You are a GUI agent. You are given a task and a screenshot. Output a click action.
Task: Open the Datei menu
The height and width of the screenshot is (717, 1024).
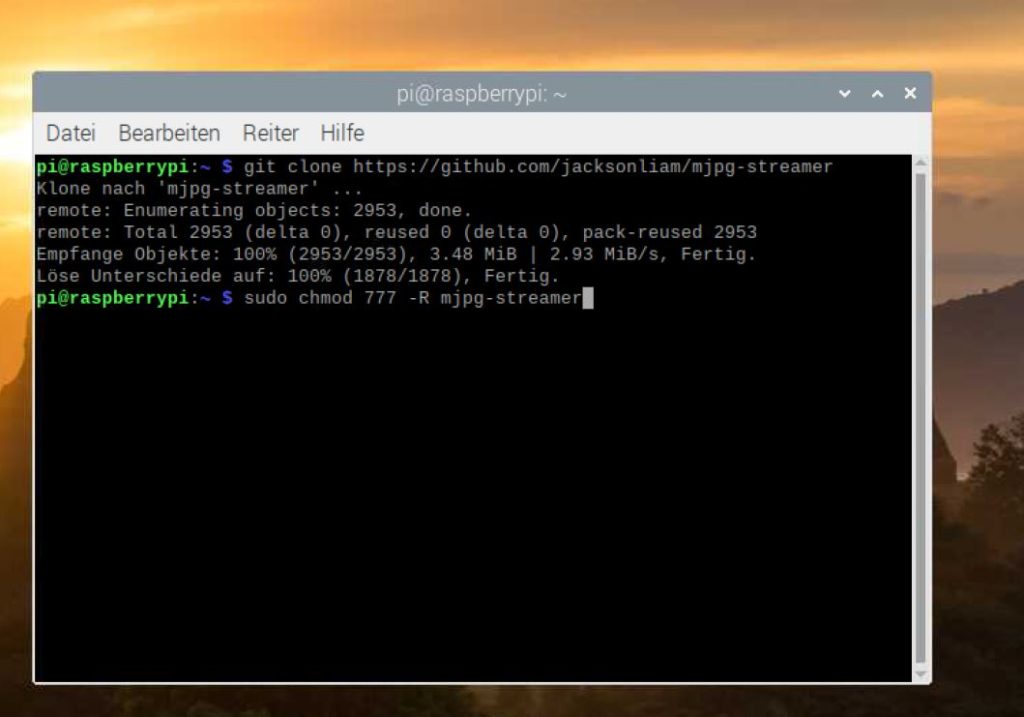[x=71, y=133]
